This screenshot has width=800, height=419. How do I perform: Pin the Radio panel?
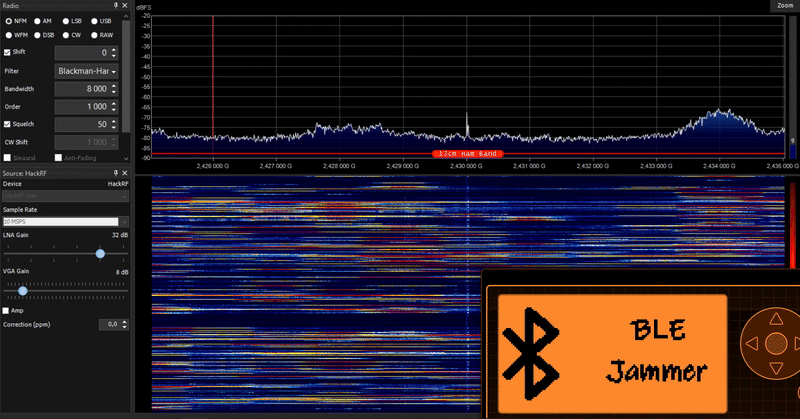pos(116,5)
